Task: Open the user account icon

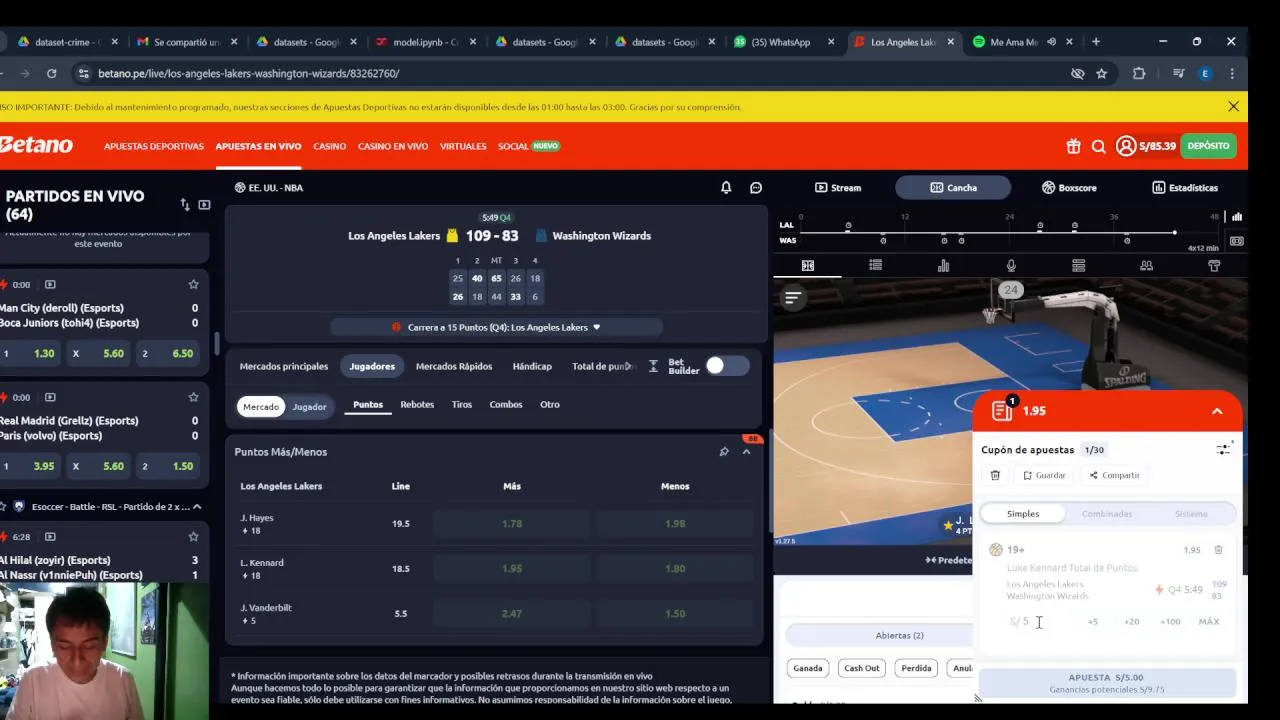Action: [1126, 146]
